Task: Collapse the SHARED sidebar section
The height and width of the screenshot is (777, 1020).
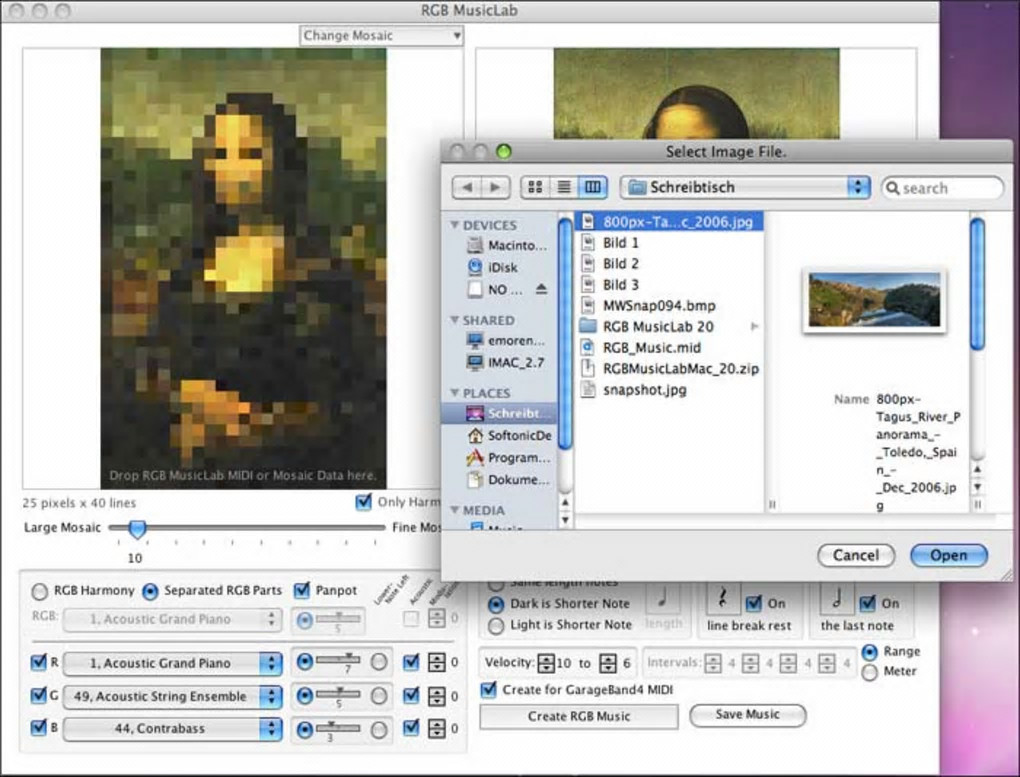Action: 454,320
